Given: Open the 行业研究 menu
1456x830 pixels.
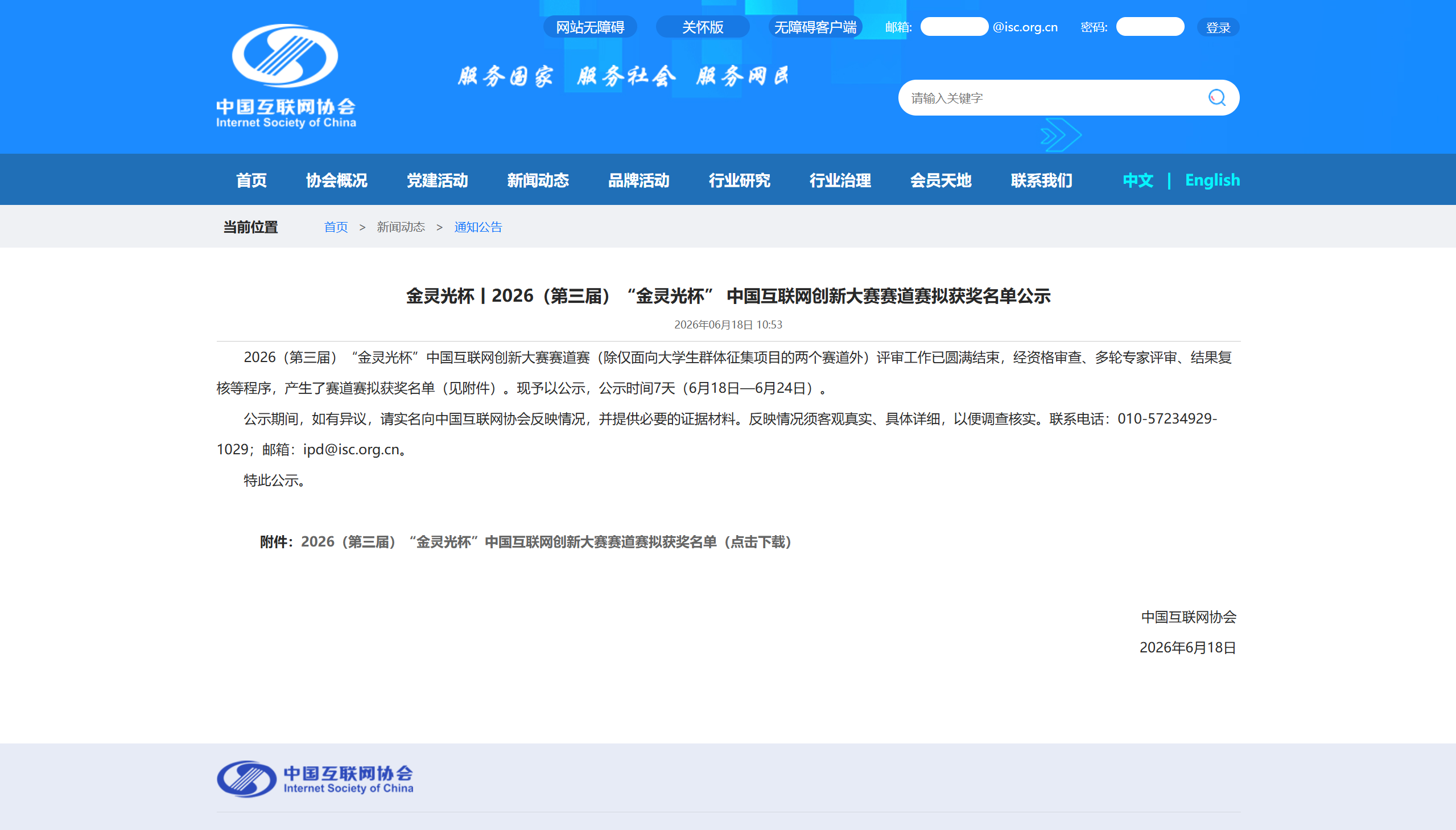Looking at the screenshot, I should [x=740, y=180].
